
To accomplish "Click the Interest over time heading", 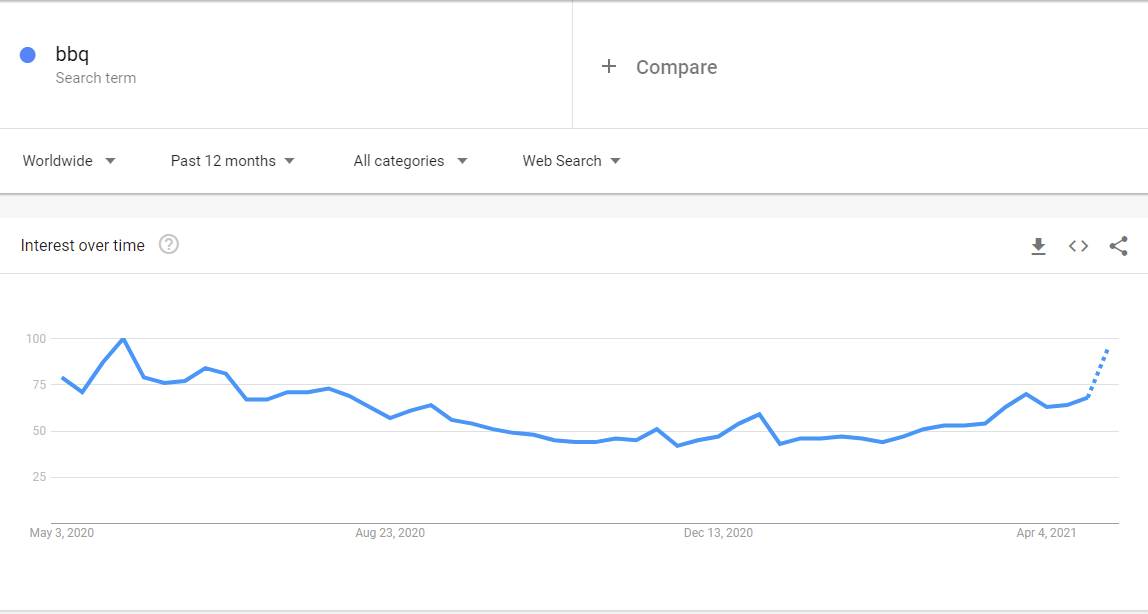I will tap(83, 246).
